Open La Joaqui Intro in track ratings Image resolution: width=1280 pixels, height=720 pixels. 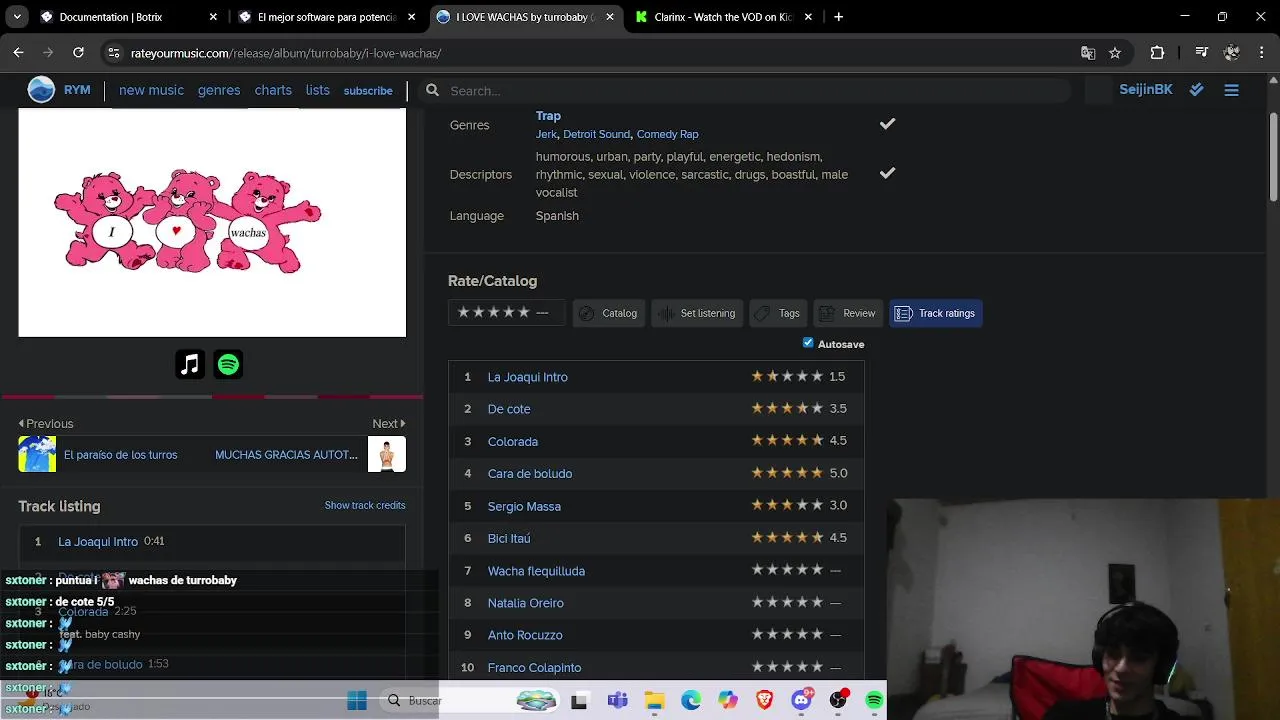[x=527, y=377]
